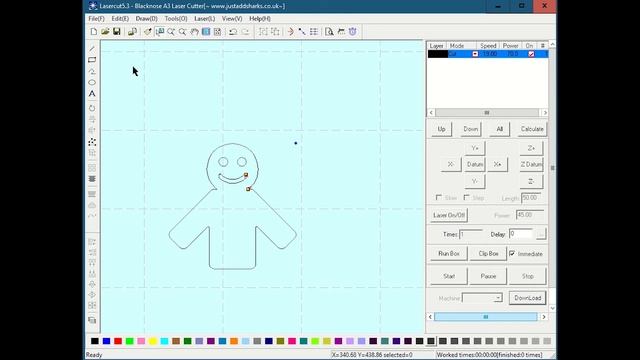Pick the blue color swatch
640x360 pixels.
[107, 341]
